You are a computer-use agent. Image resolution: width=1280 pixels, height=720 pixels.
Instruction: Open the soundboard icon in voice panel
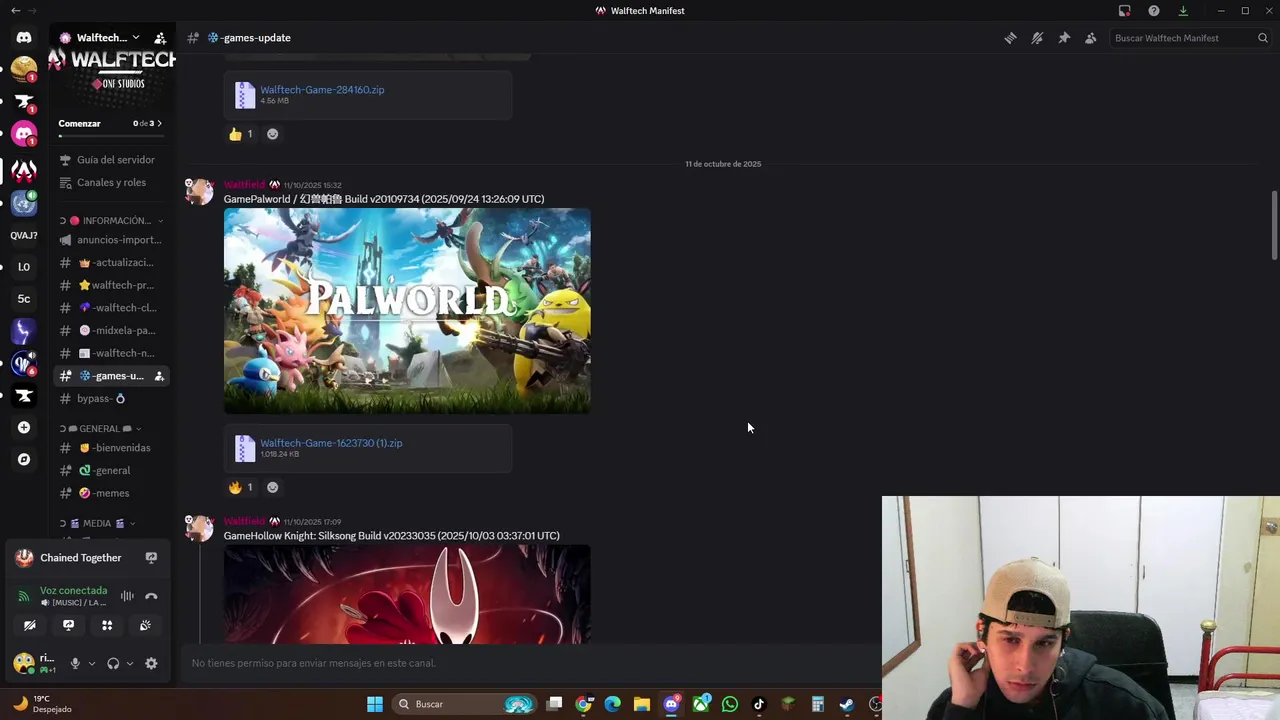145,625
